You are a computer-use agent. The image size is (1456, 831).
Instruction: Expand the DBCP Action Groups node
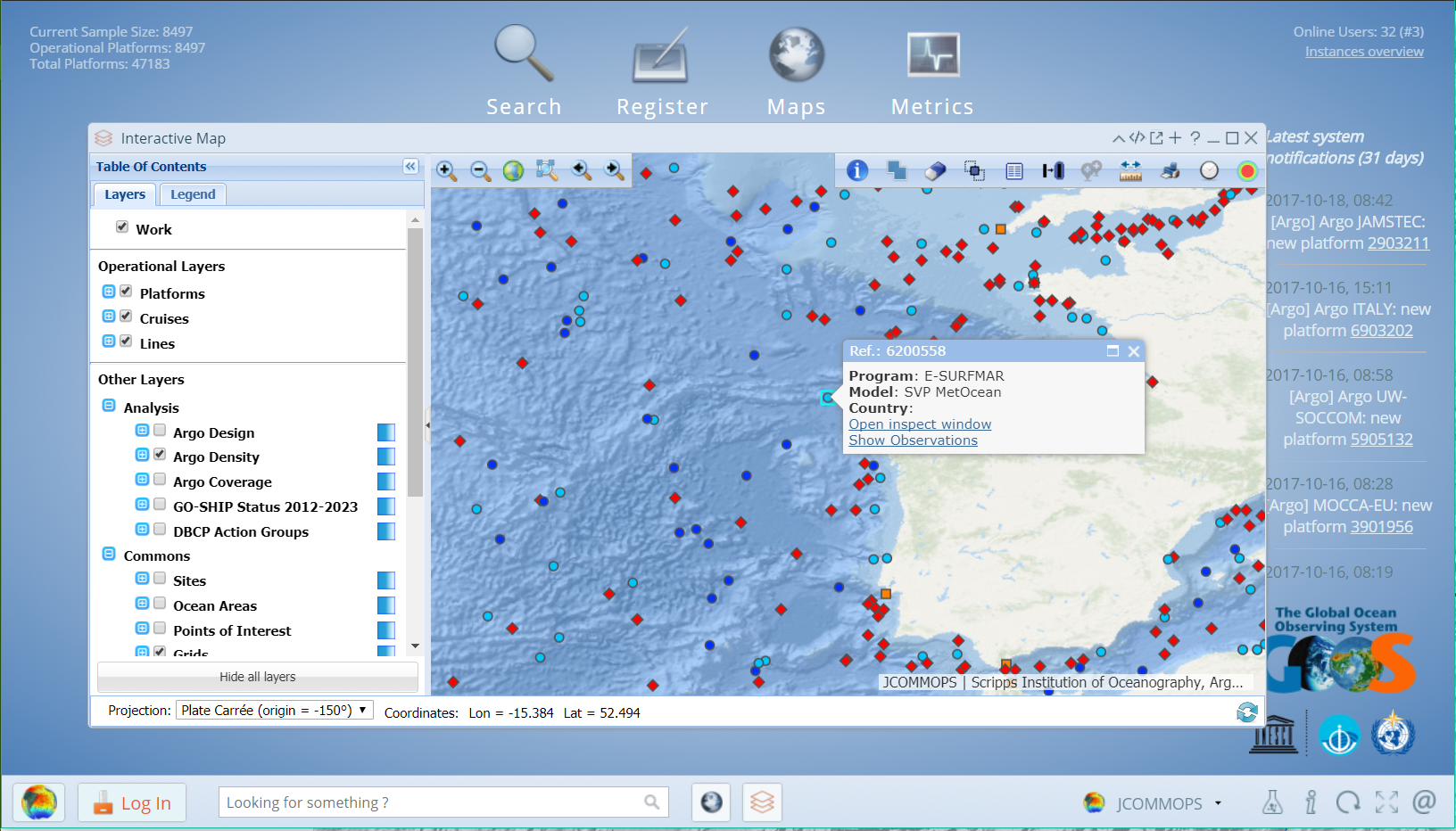click(142, 529)
